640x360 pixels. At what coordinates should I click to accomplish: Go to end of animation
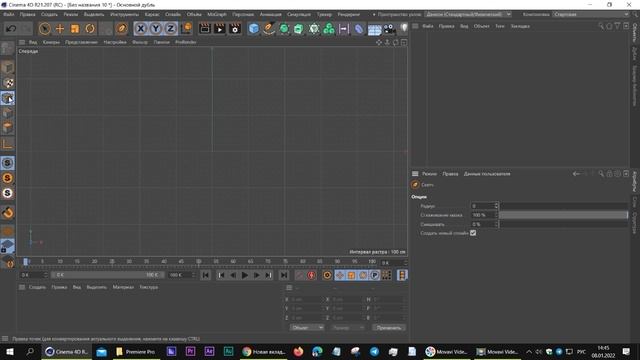coord(284,275)
